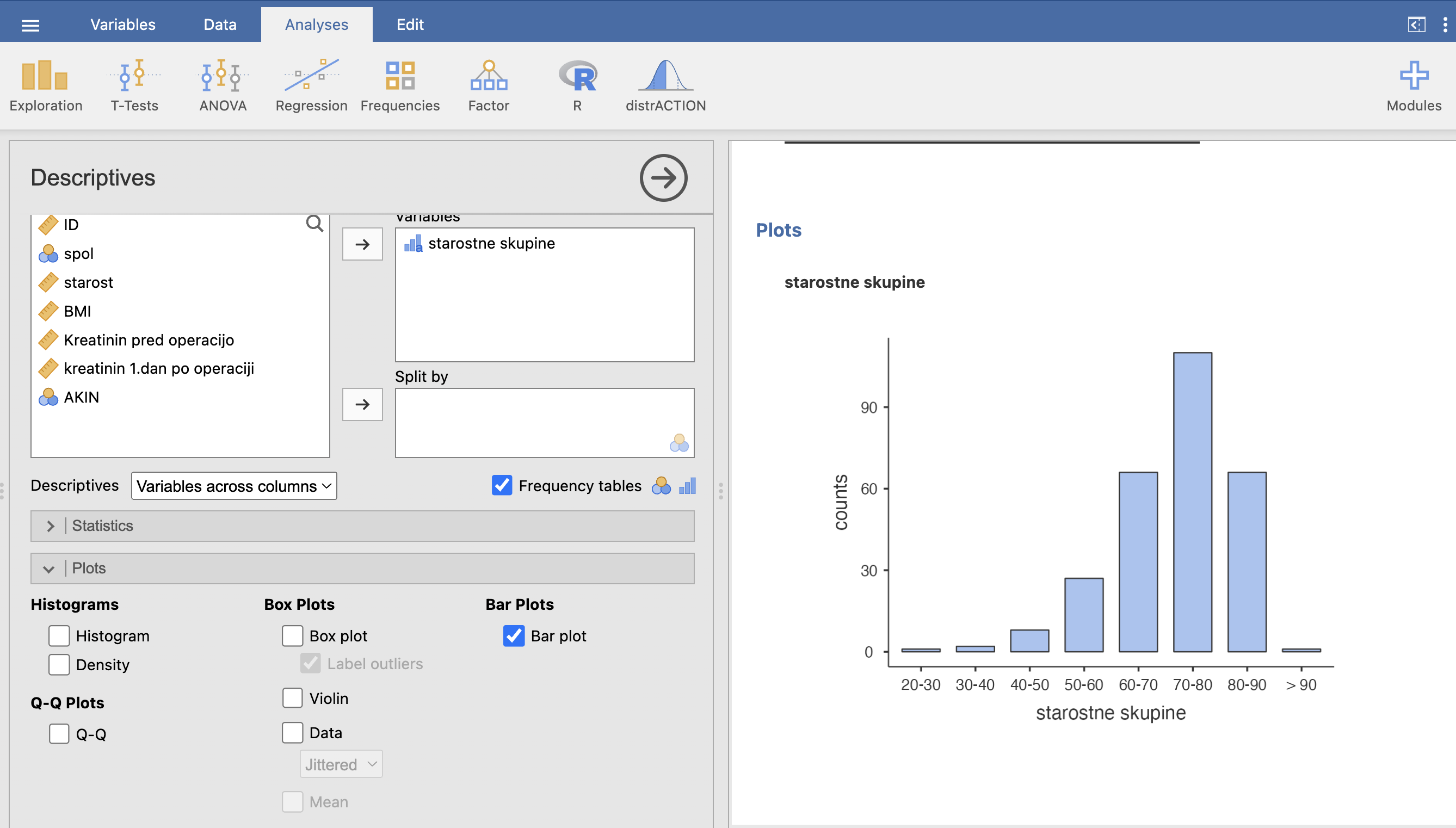1456x828 pixels.
Task: Open the Factor analyses menu
Action: click(x=489, y=85)
